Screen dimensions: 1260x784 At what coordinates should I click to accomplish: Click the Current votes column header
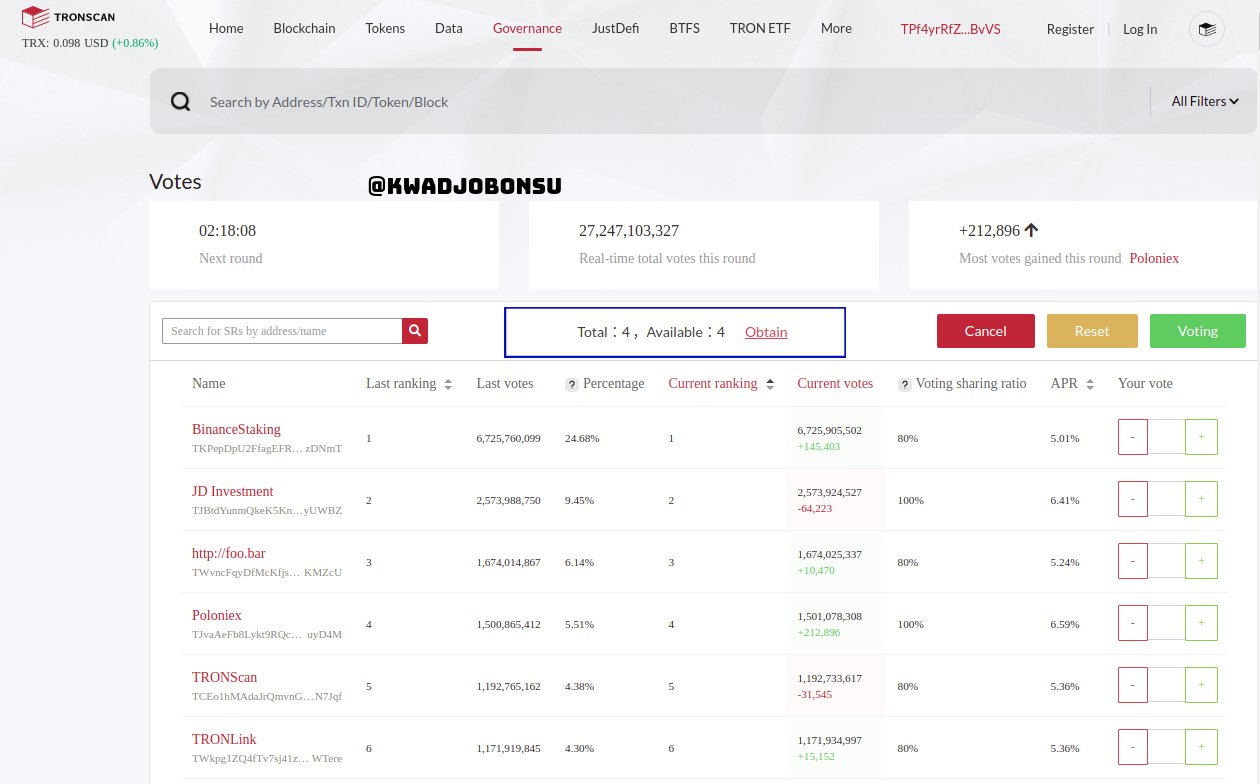coord(835,384)
